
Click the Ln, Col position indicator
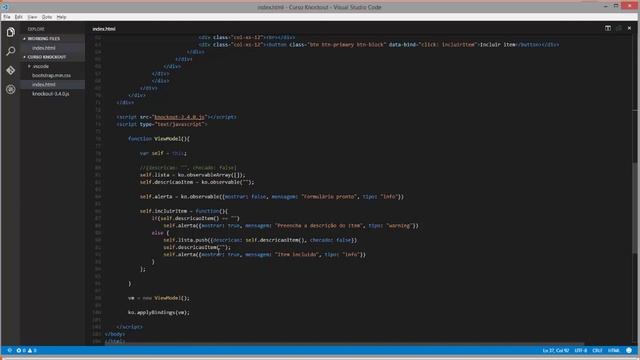556,350
